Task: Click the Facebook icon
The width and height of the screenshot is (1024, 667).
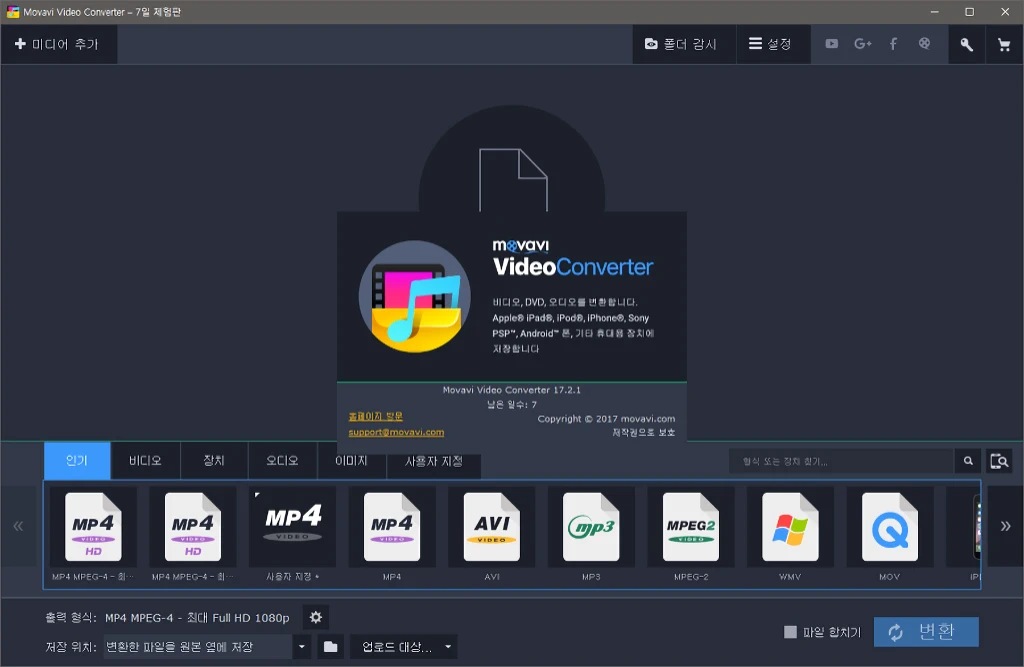Action: pyautogui.click(x=893, y=44)
